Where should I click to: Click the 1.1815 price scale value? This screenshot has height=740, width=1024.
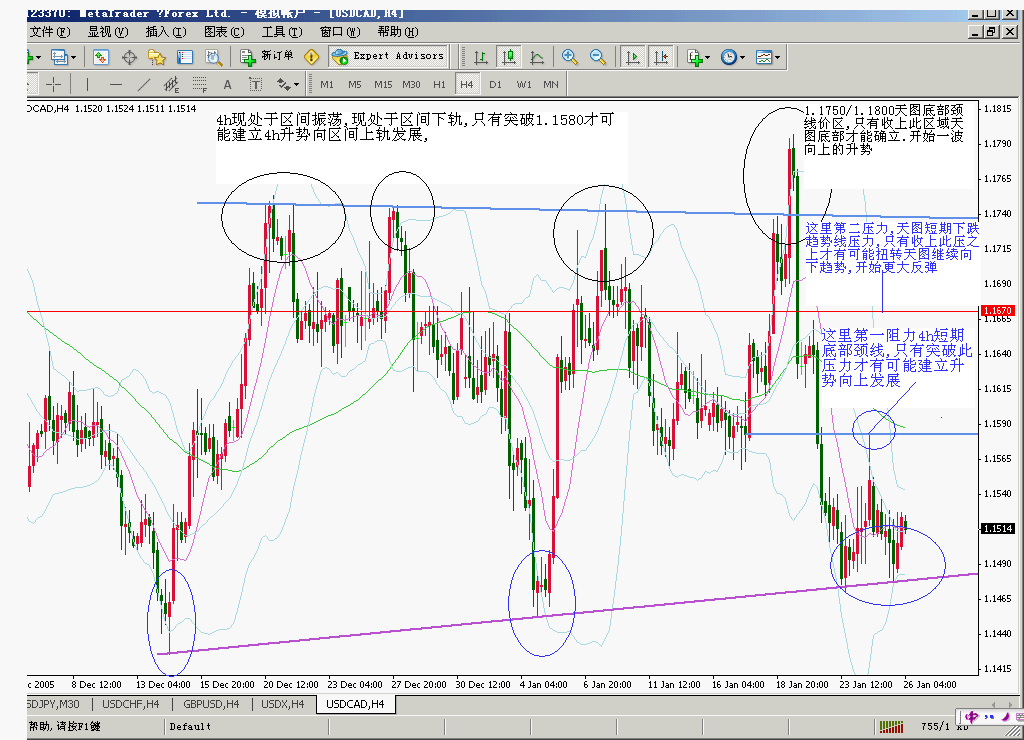click(998, 108)
